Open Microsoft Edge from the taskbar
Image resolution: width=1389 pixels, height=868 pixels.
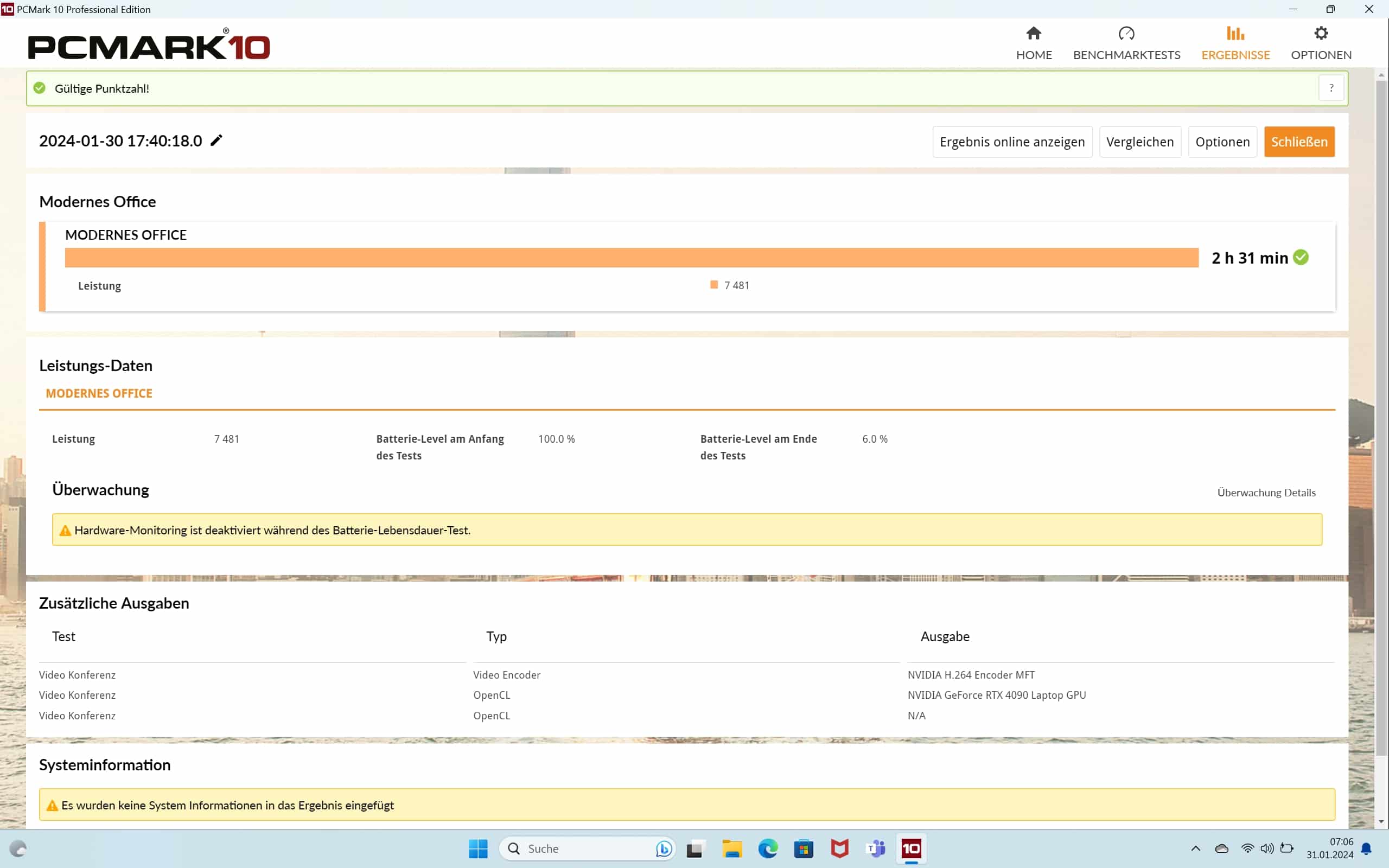pos(767,848)
